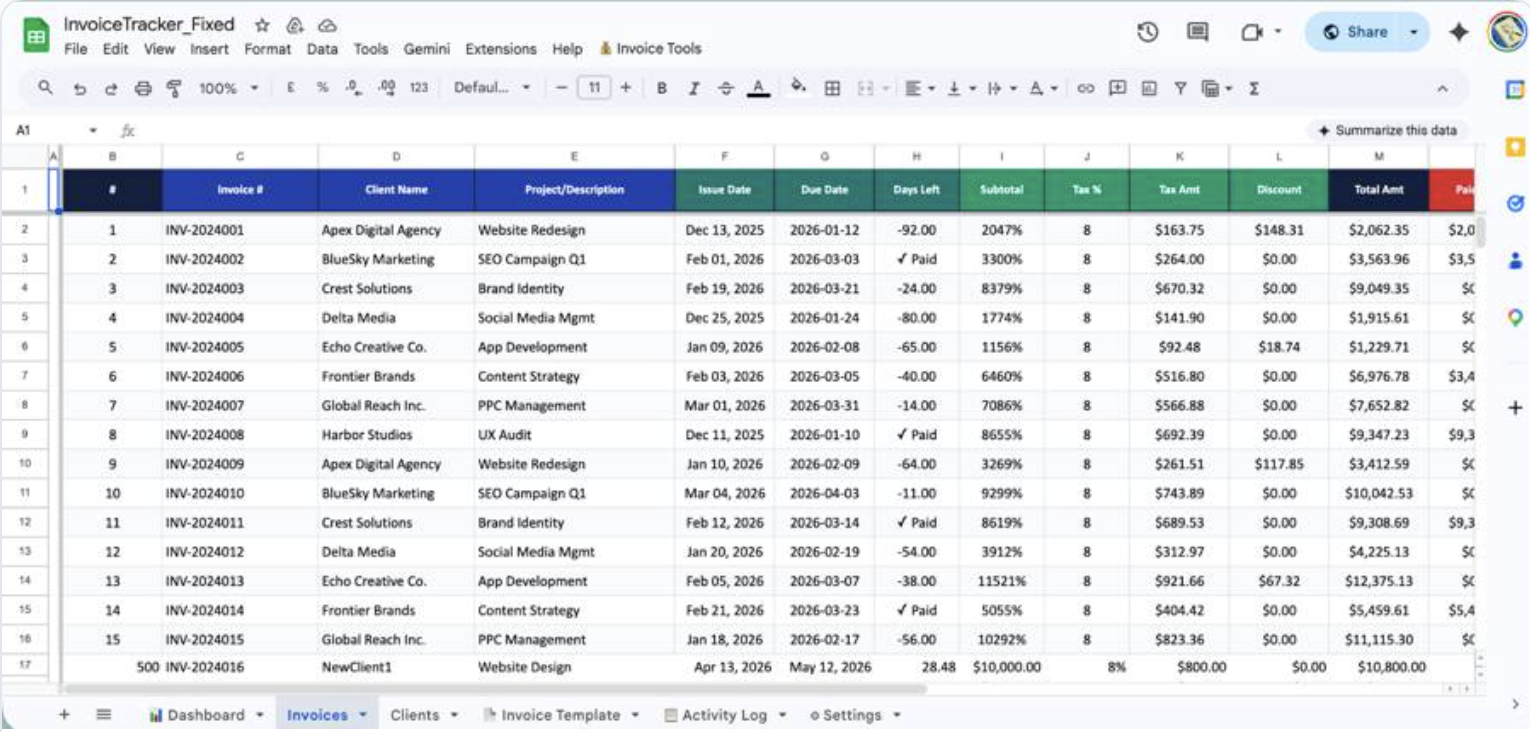The width and height of the screenshot is (1530, 732).
Task: Format selected cells as percent
Action: click(x=322, y=88)
